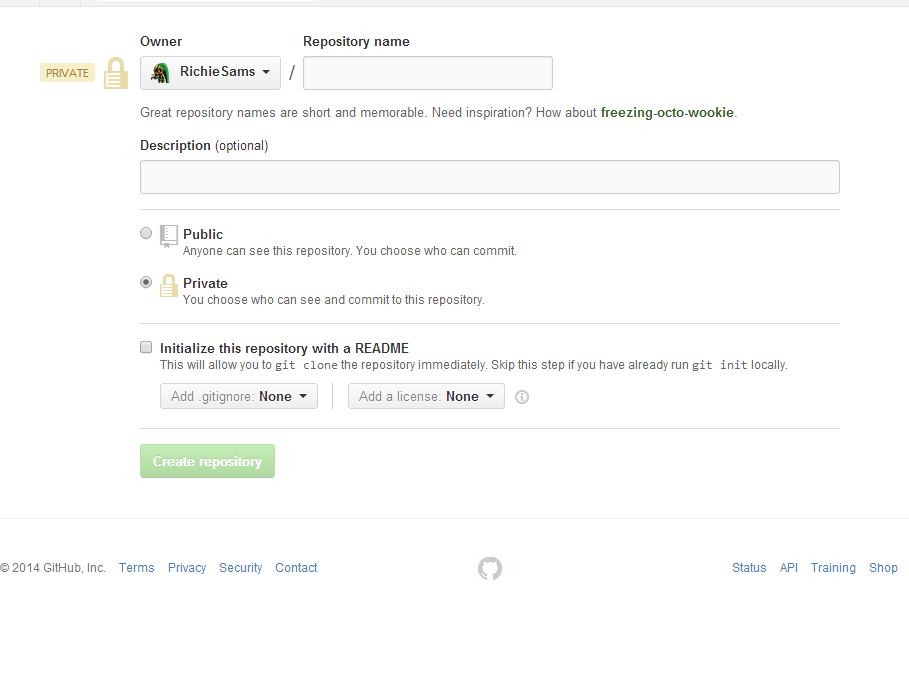
Task: Enable Initialize this repository with a README
Action: coord(146,347)
